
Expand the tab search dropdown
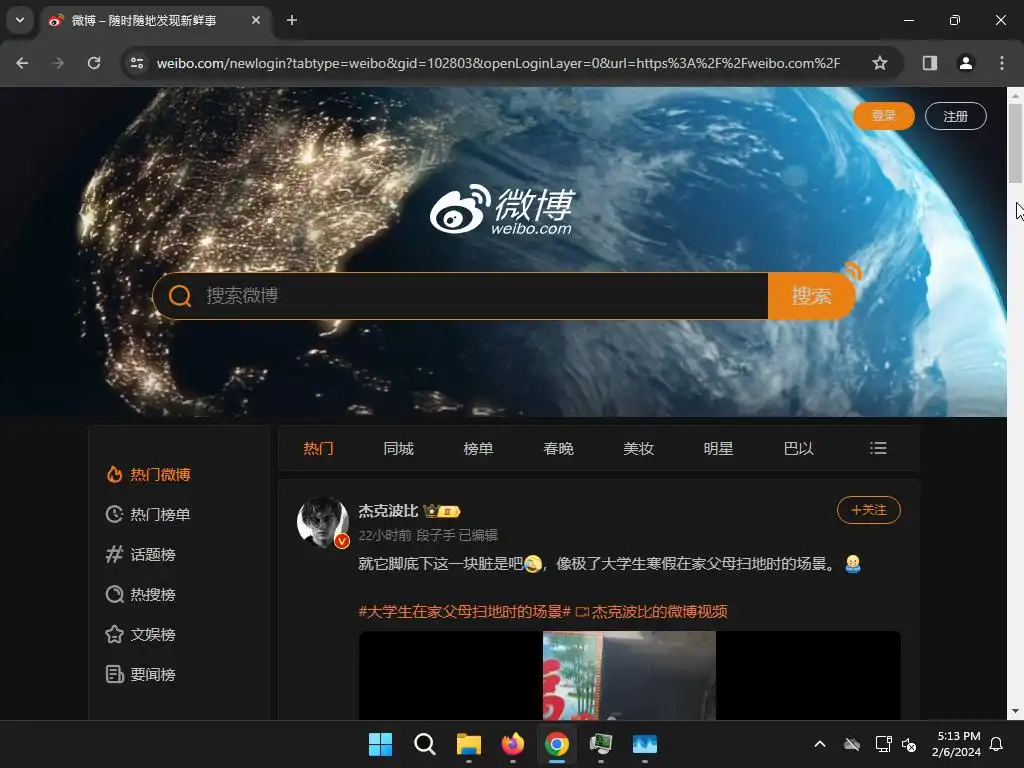20,20
